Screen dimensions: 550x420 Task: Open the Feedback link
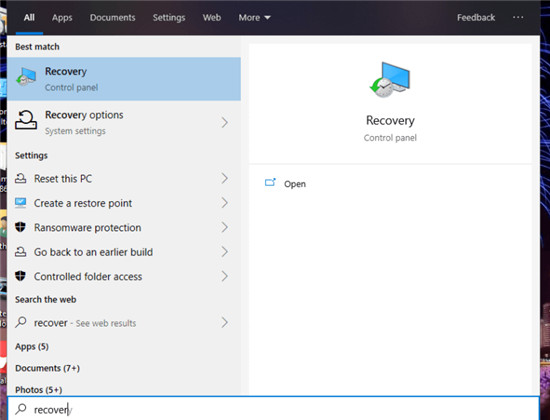[x=476, y=18]
